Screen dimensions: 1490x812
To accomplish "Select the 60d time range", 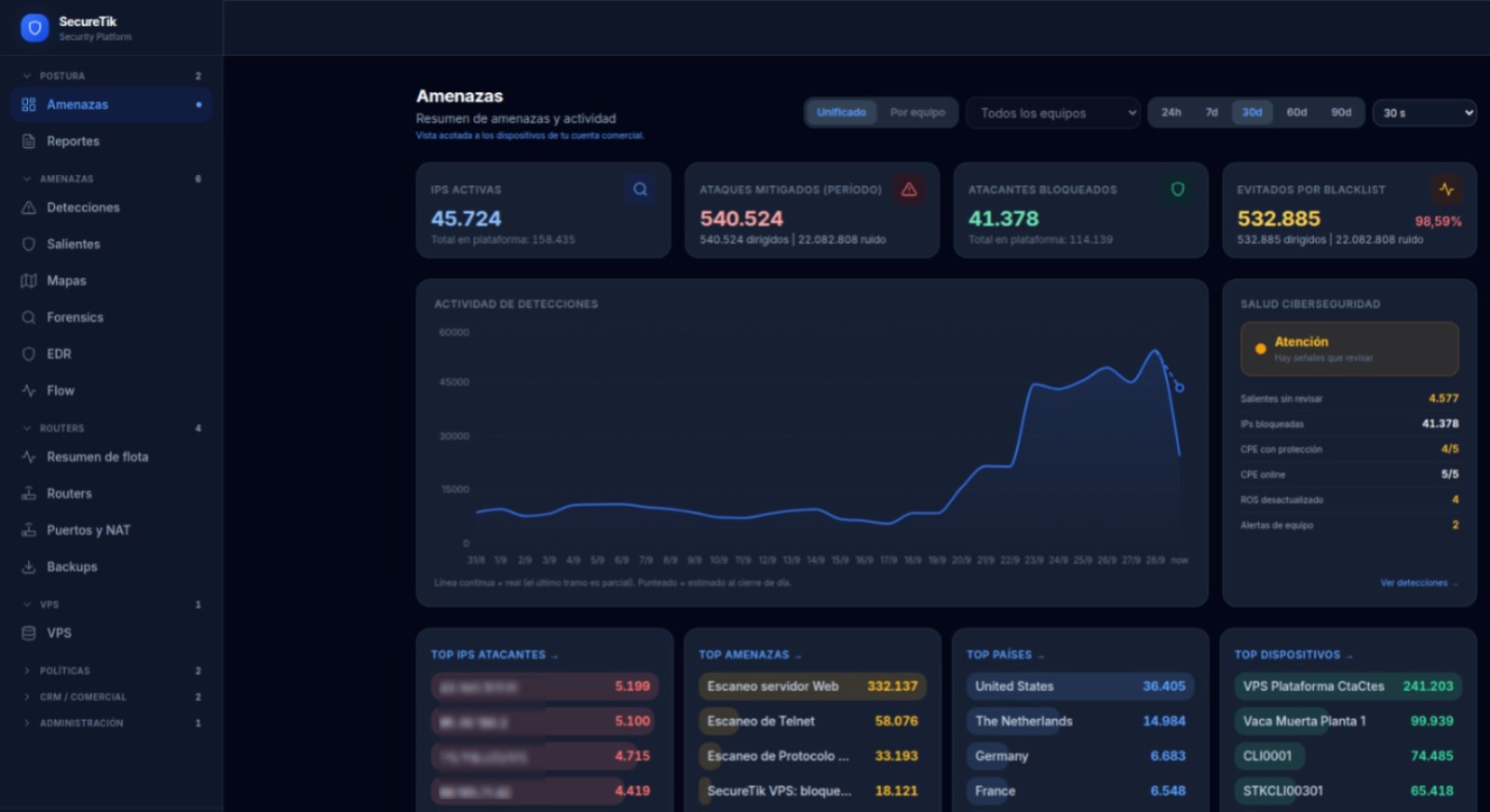I will click(x=1297, y=113).
